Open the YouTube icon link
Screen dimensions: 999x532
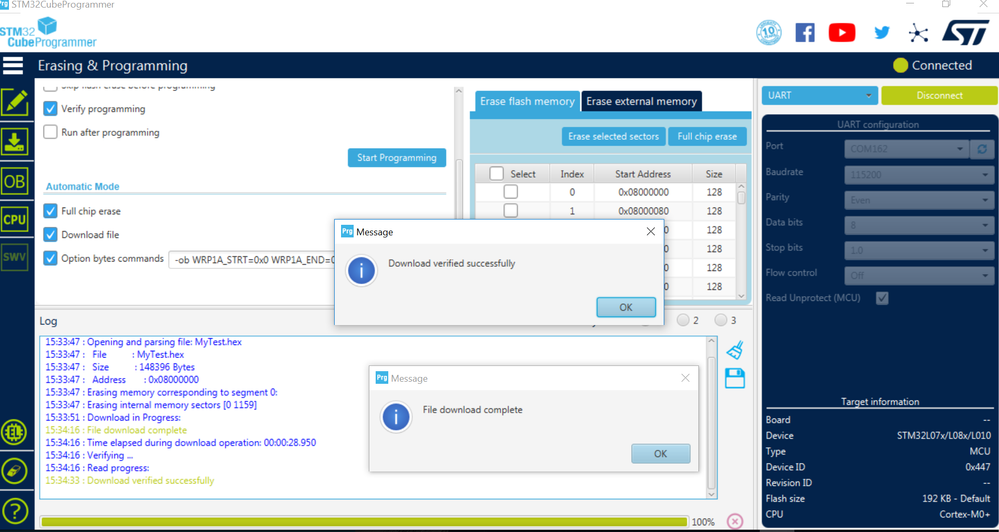point(842,32)
